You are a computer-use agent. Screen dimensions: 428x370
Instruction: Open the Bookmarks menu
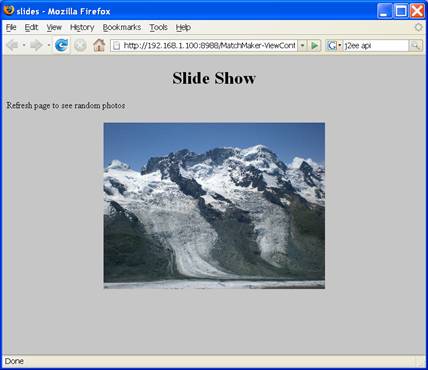coord(122,27)
